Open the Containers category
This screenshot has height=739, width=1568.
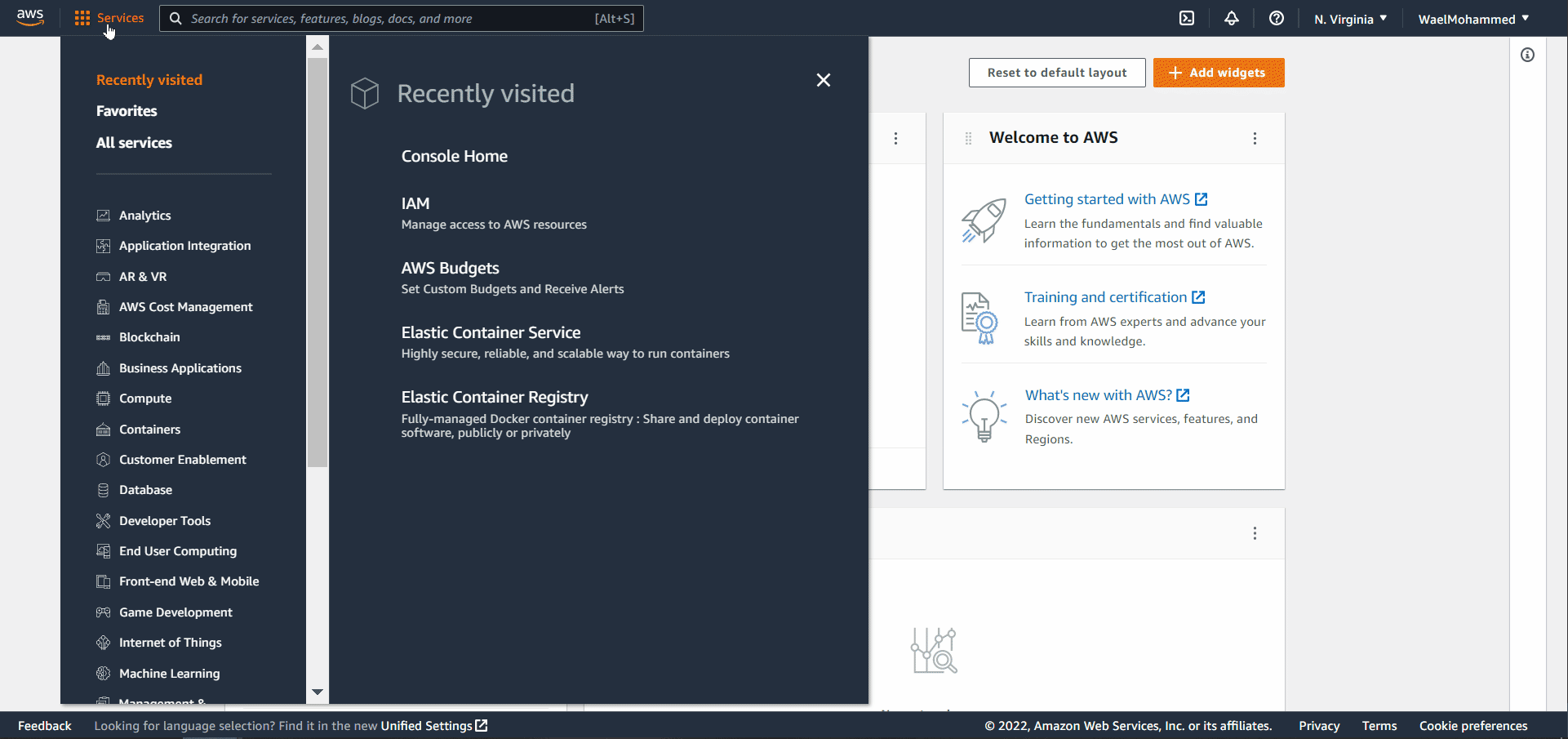point(149,430)
